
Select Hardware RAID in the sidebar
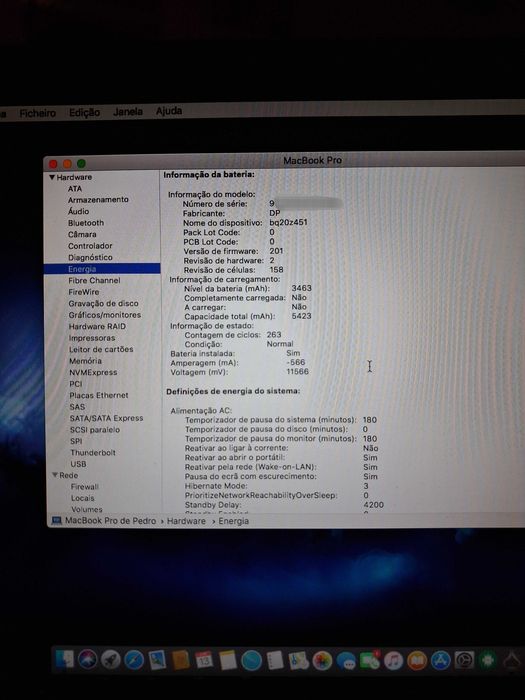point(97,326)
